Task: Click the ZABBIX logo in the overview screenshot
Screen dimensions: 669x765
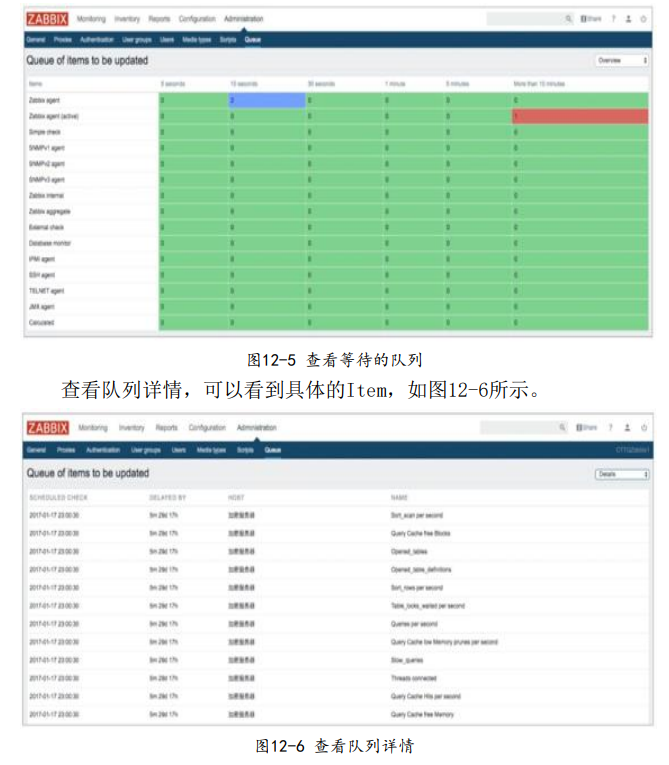Action: (x=47, y=19)
